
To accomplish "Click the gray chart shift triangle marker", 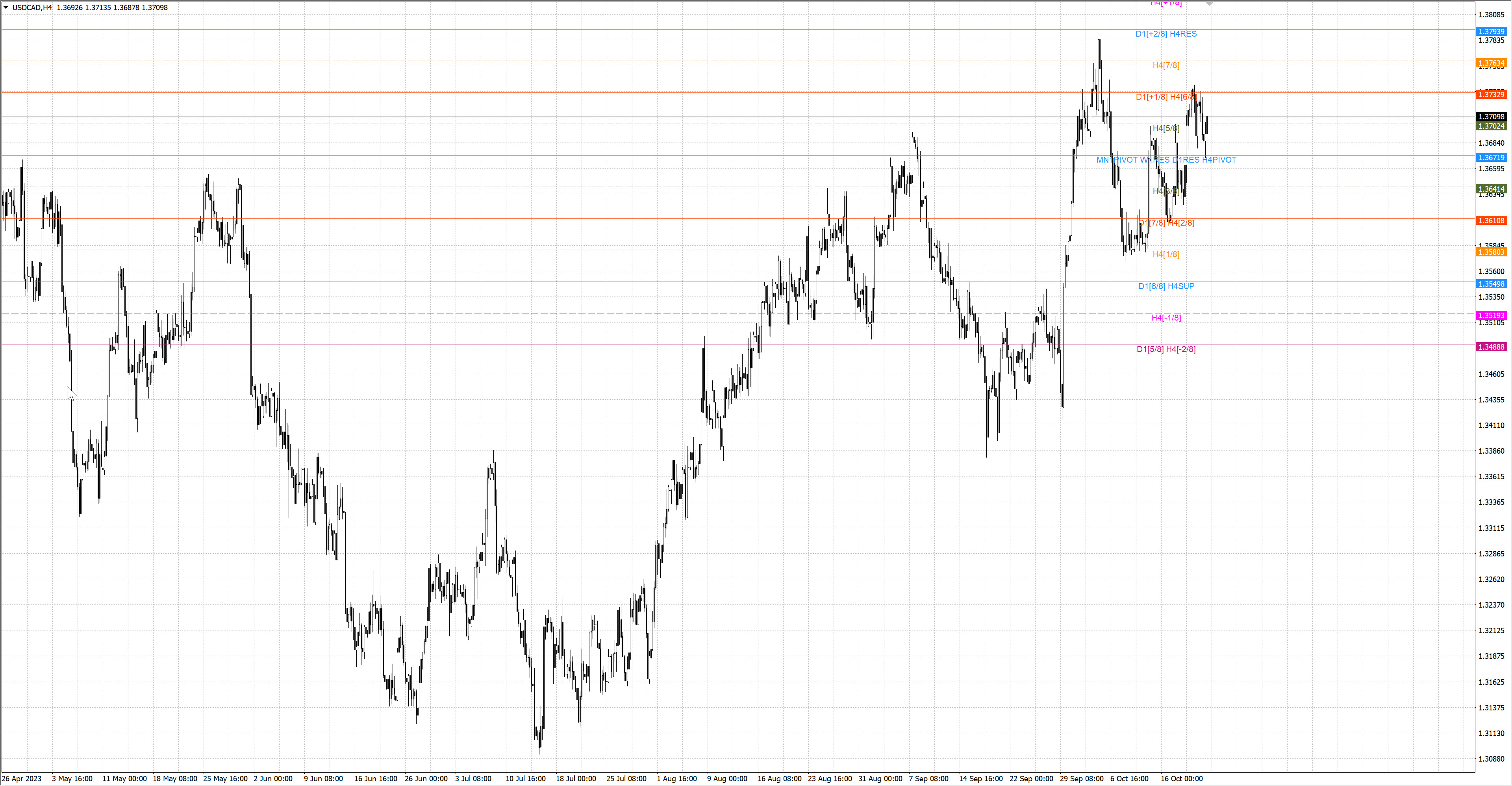I will coord(1209,4).
